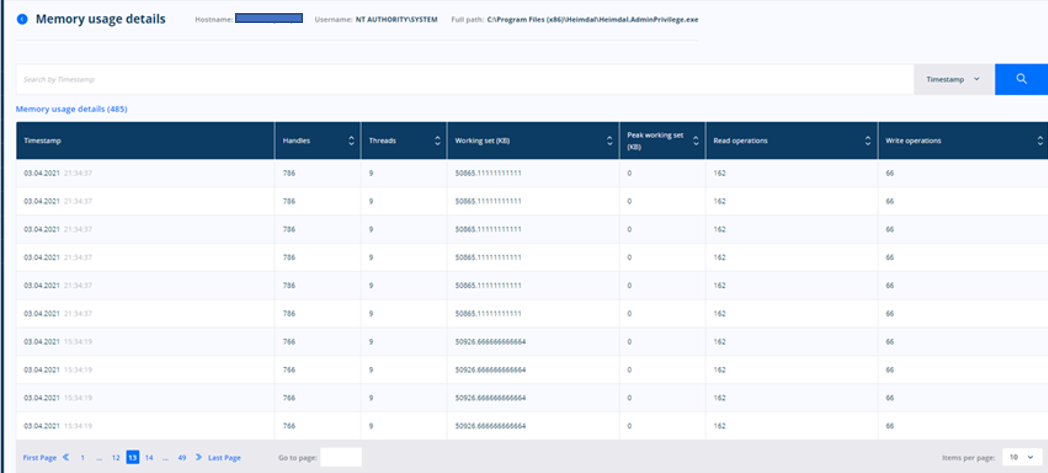Screen dimensions: 1048x473
Task: Sort by Working set (KB) column arrows
Action: point(610,141)
